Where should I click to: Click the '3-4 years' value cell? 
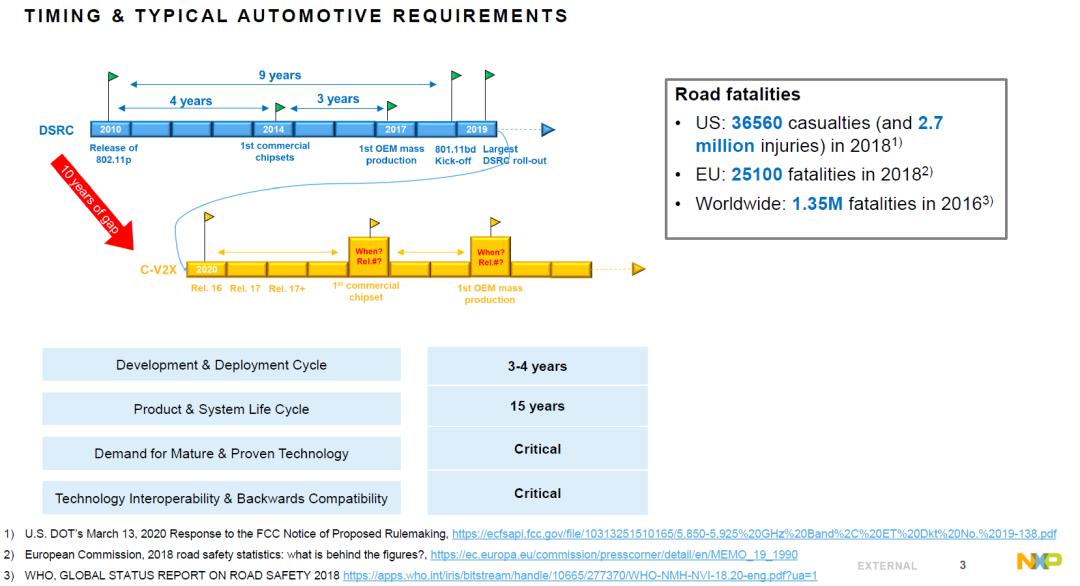click(x=537, y=366)
